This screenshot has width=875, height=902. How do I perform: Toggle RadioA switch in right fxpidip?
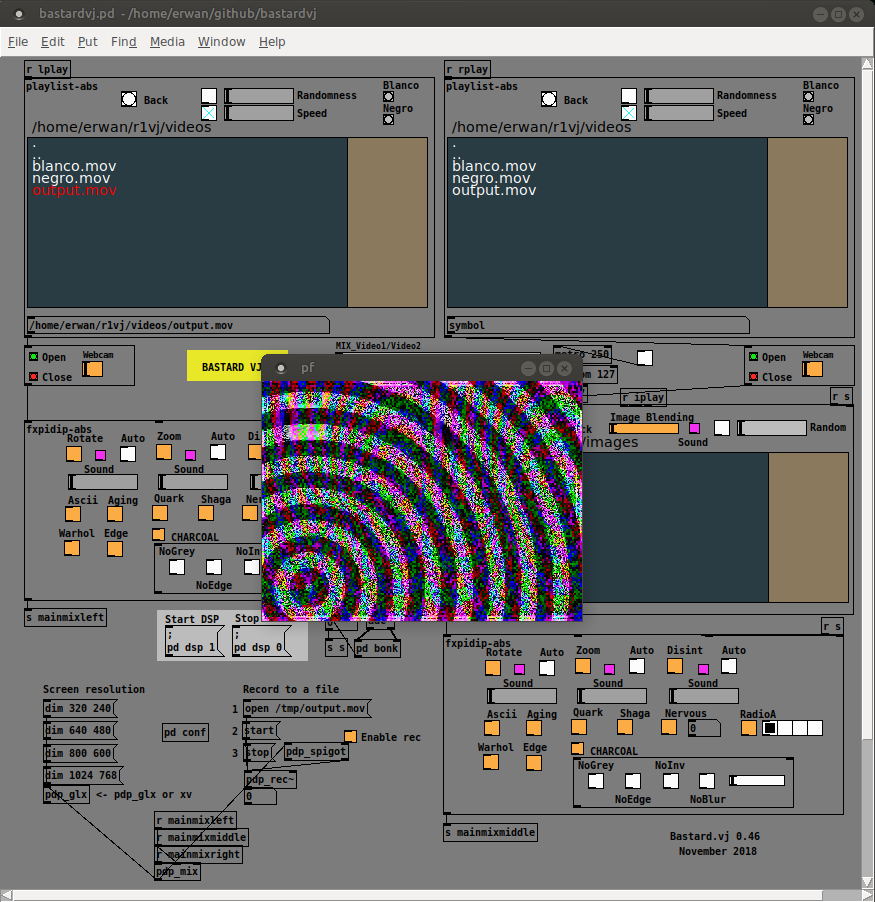pos(748,728)
